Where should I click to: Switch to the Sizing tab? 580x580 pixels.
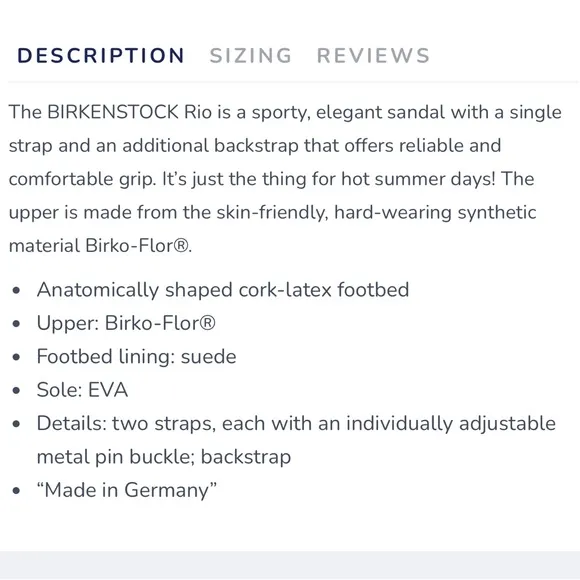(250, 56)
